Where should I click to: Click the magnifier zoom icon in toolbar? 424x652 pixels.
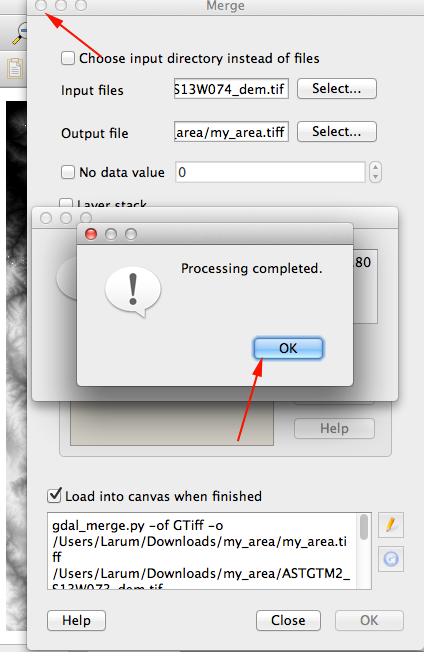pos(20,34)
